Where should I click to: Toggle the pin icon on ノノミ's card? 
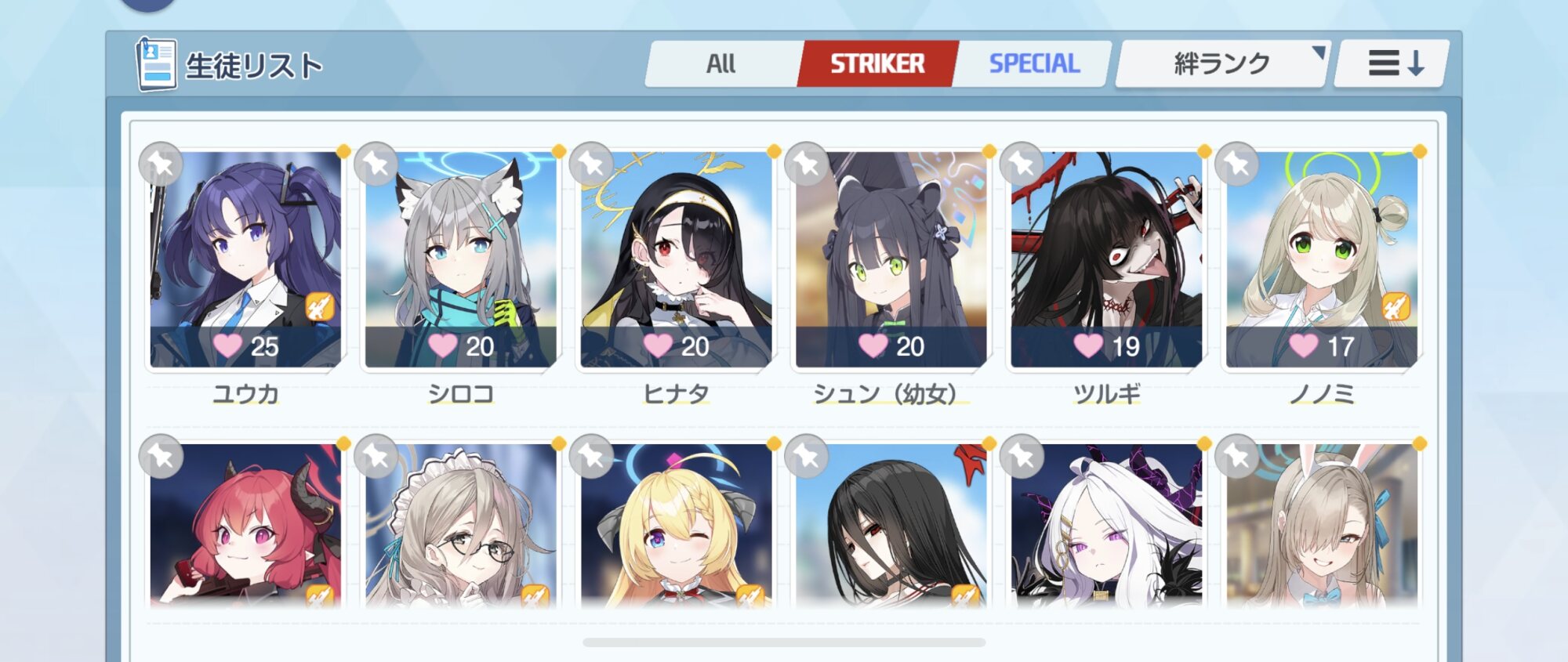coord(1236,164)
